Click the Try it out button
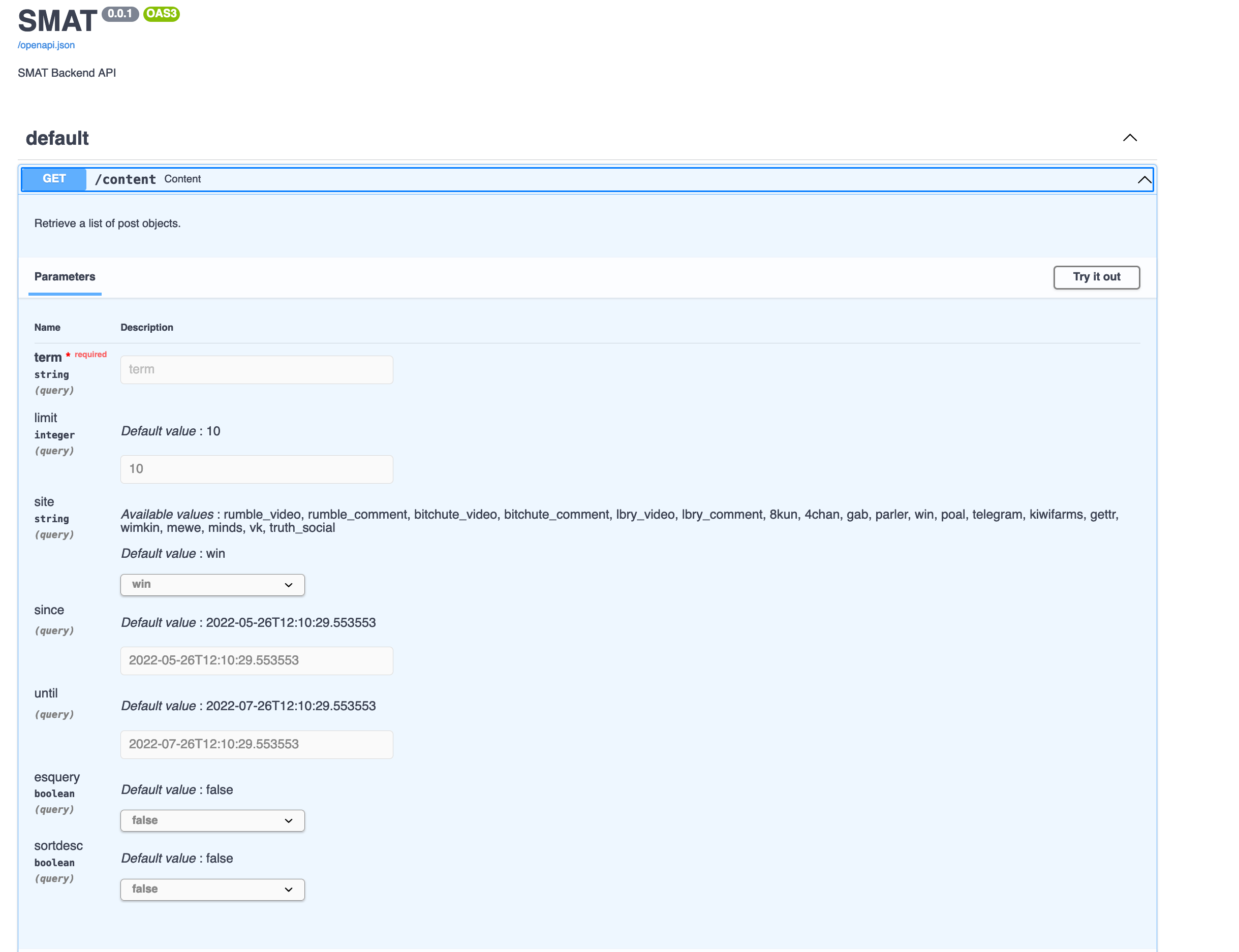 point(1096,277)
